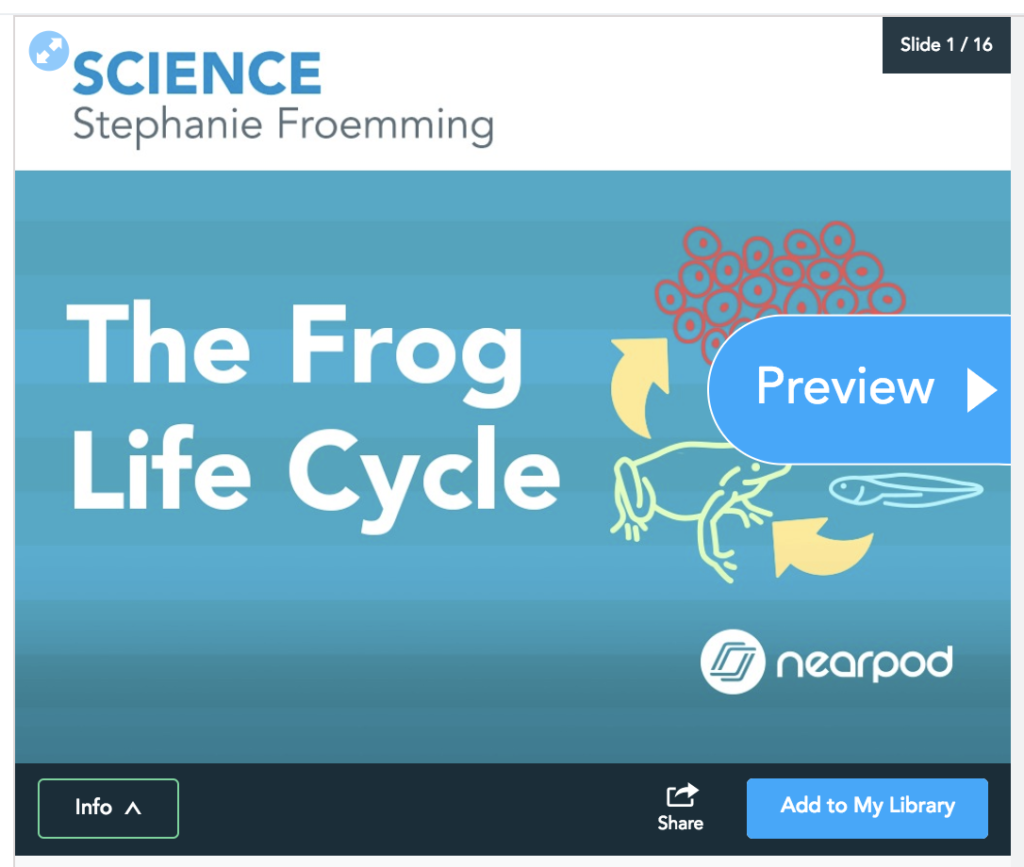Open the Info section
Screen dimensions: 1024x867
coord(108,808)
